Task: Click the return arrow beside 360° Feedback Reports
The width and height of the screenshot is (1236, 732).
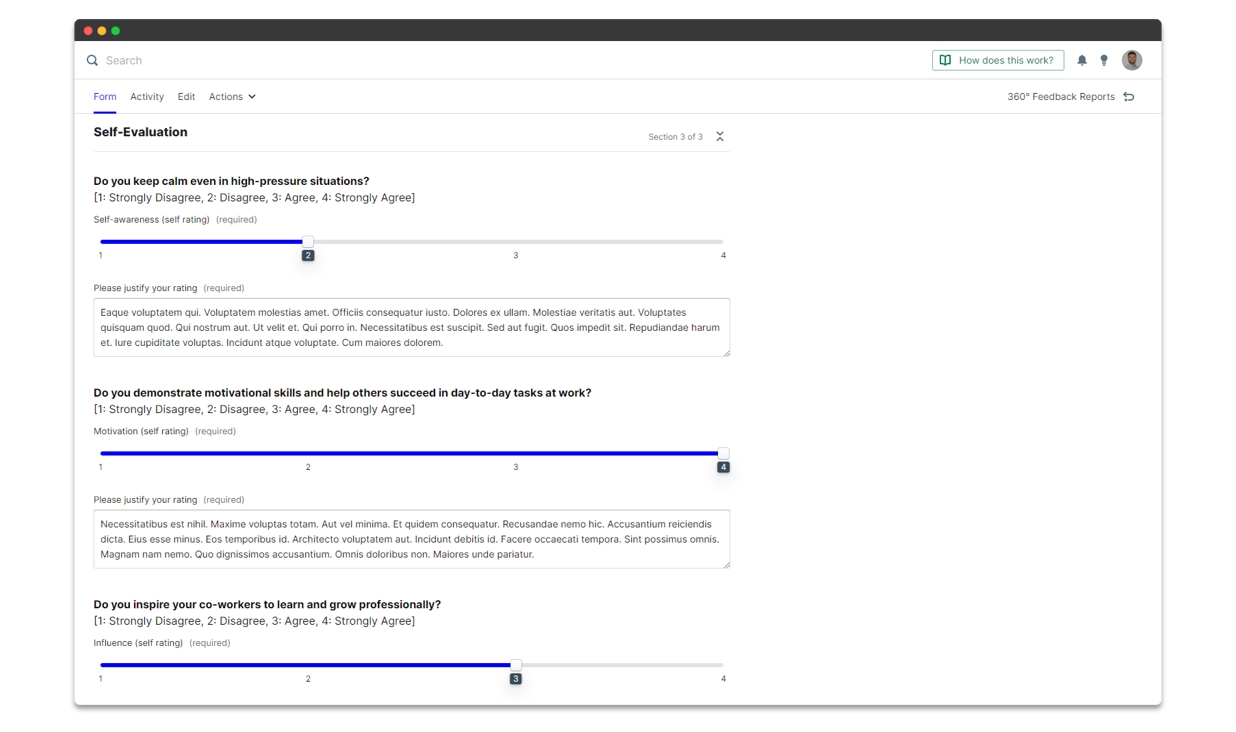Action: (1129, 96)
